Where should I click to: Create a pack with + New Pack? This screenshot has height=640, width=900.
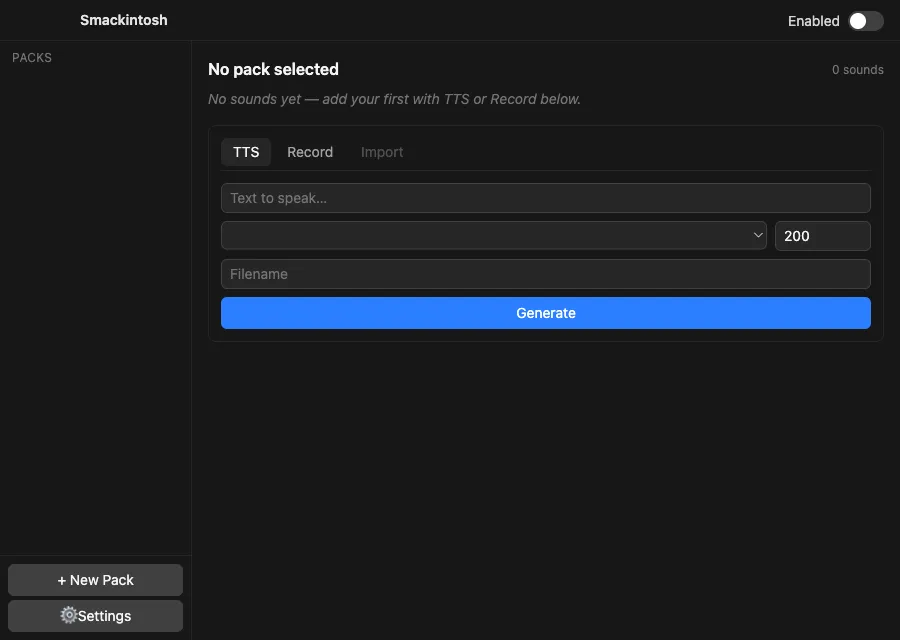(x=95, y=580)
